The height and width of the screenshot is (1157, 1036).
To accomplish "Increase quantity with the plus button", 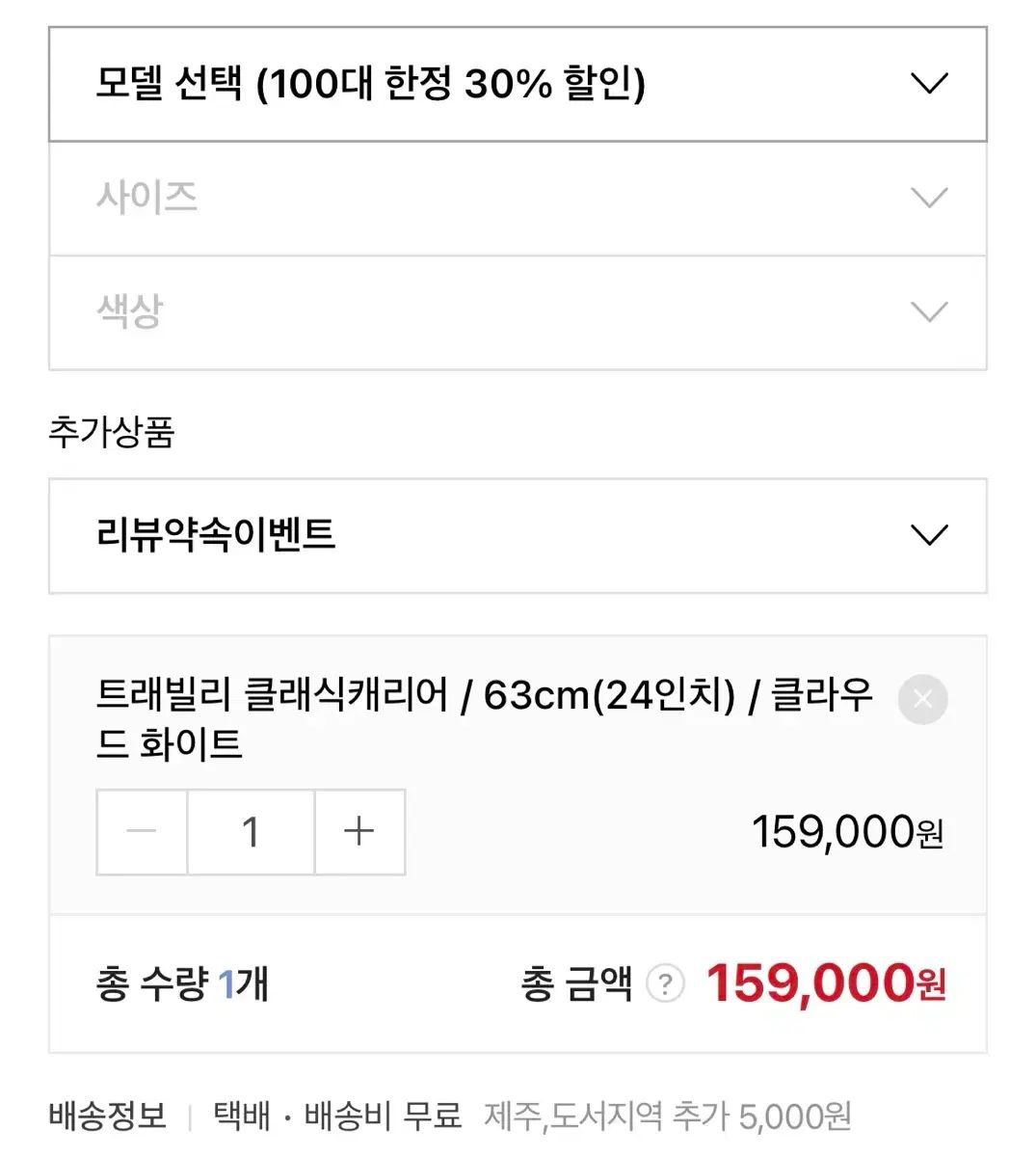I will (x=359, y=831).
